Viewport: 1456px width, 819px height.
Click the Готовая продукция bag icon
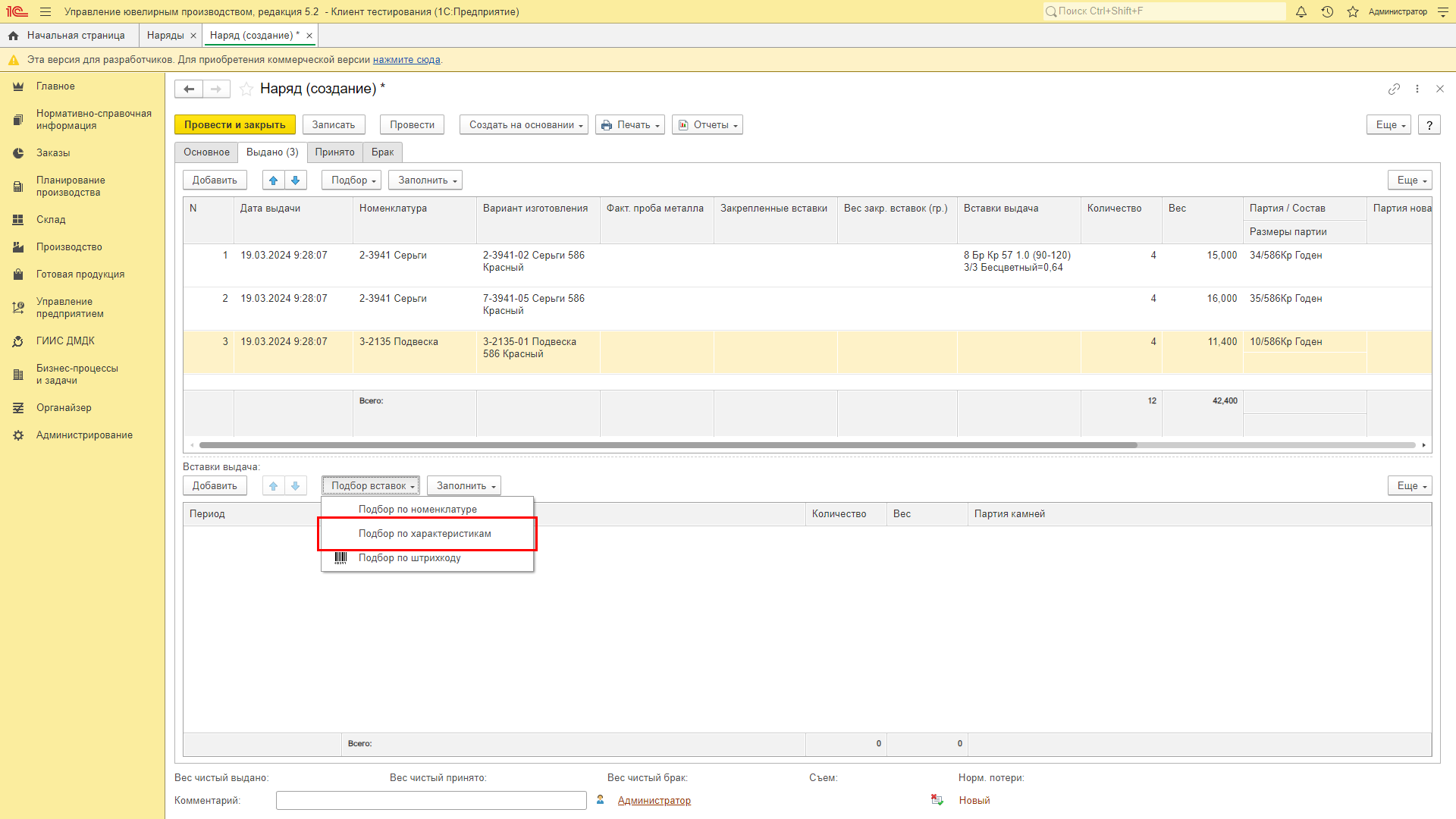[x=18, y=275]
